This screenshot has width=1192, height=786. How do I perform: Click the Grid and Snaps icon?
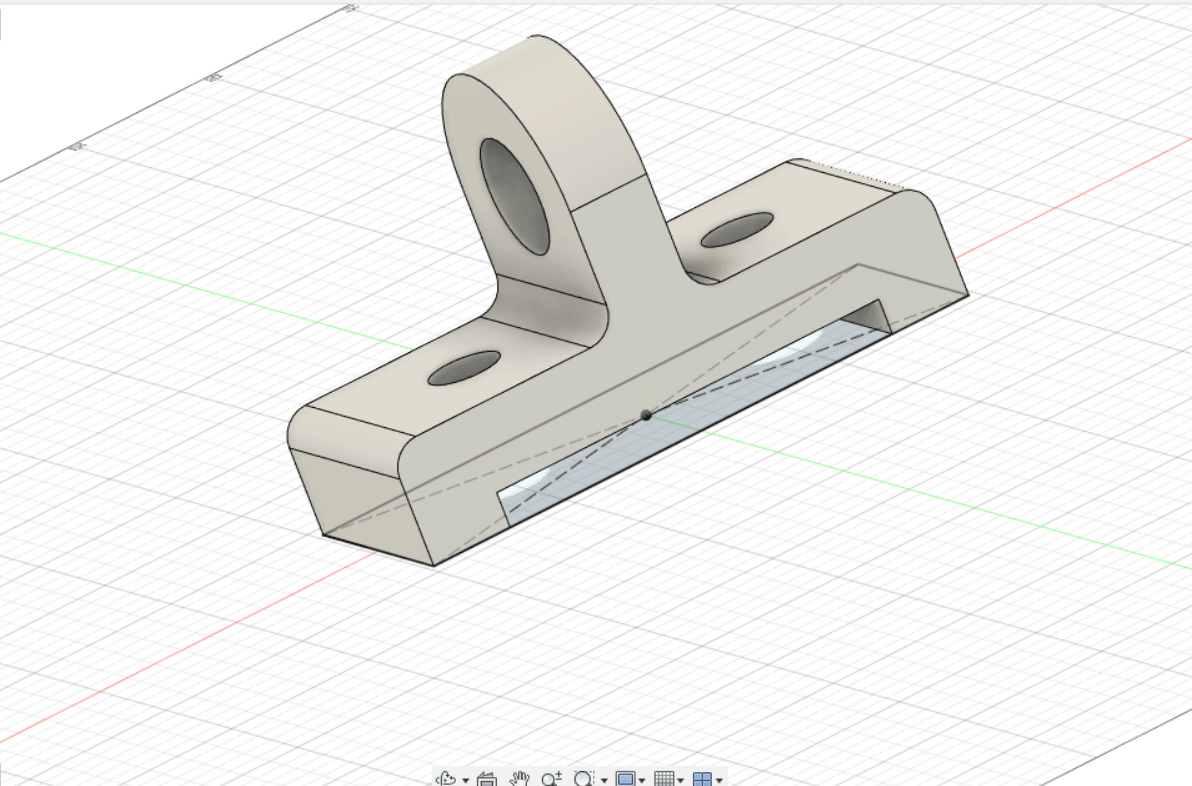(x=664, y=778)
